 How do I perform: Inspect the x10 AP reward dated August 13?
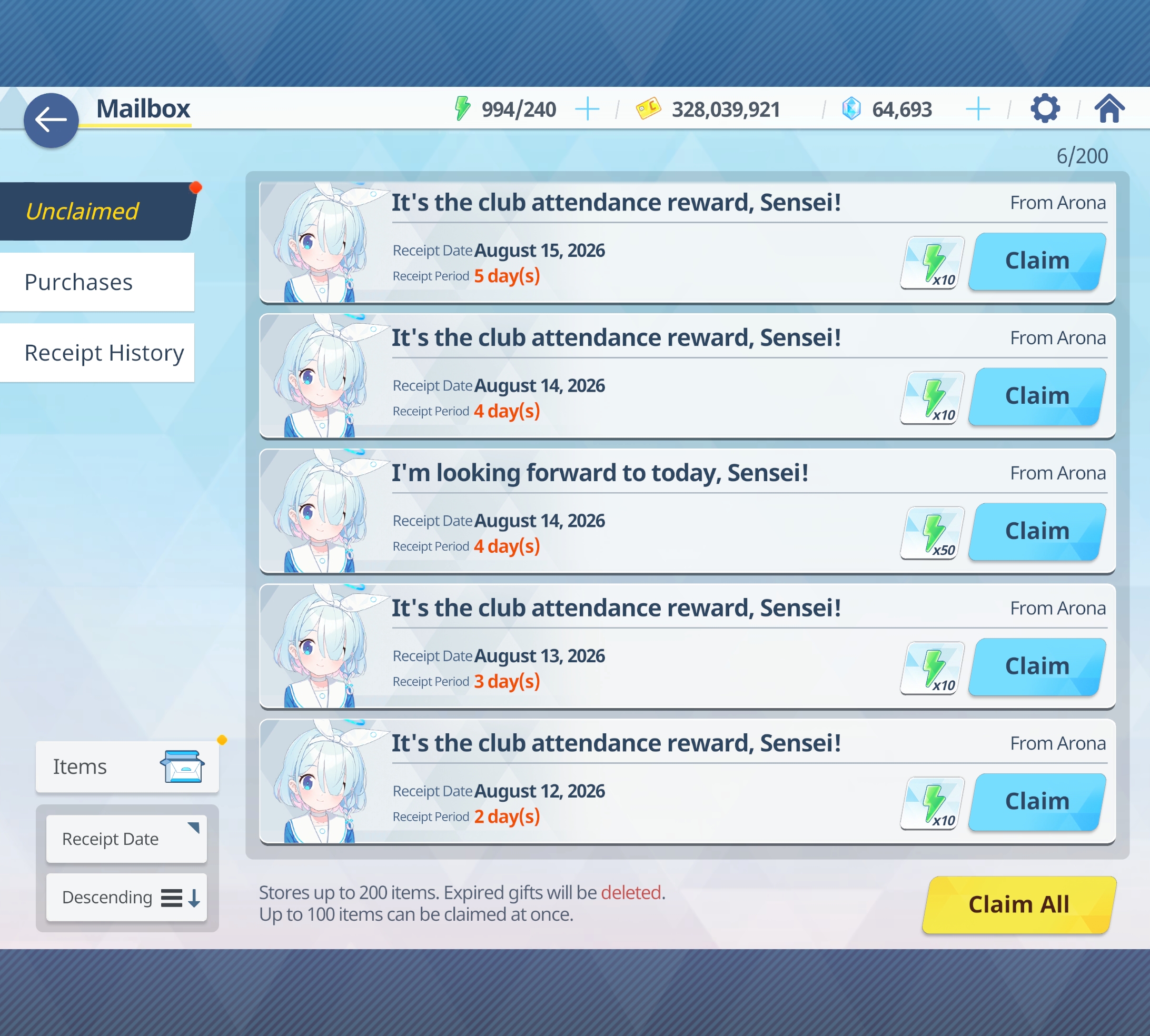(x=933, y=668)
